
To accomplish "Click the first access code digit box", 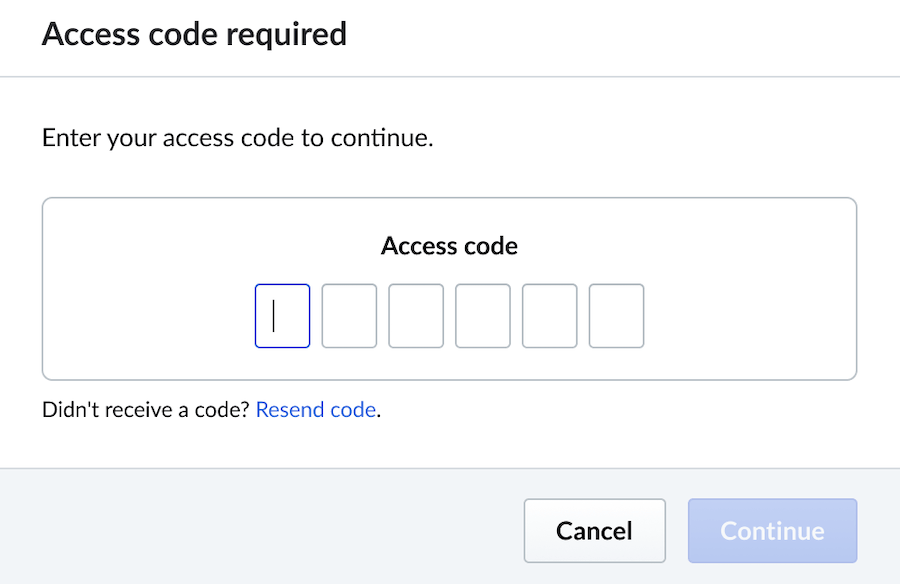I will [283, 316].
